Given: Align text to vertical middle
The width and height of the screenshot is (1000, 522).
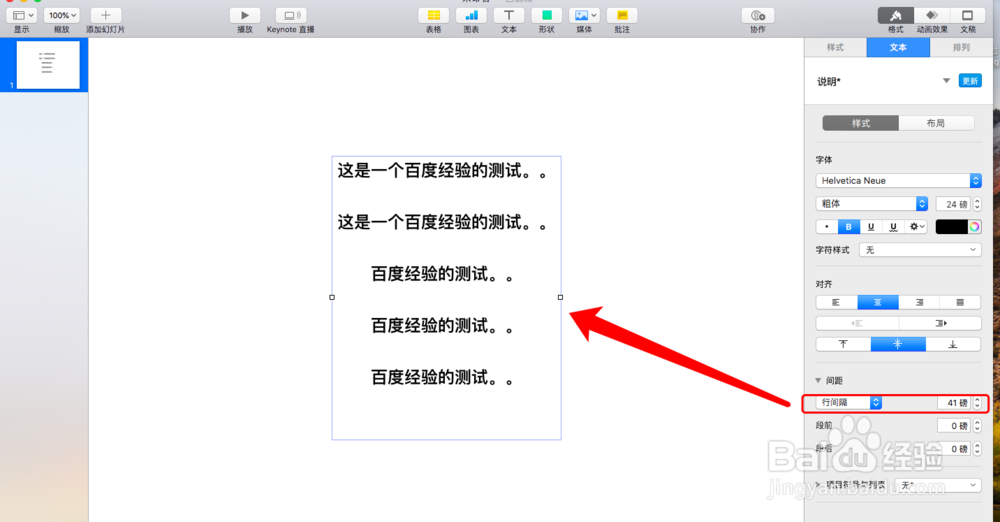Looking at the screenshot, I should coord(898,345).
